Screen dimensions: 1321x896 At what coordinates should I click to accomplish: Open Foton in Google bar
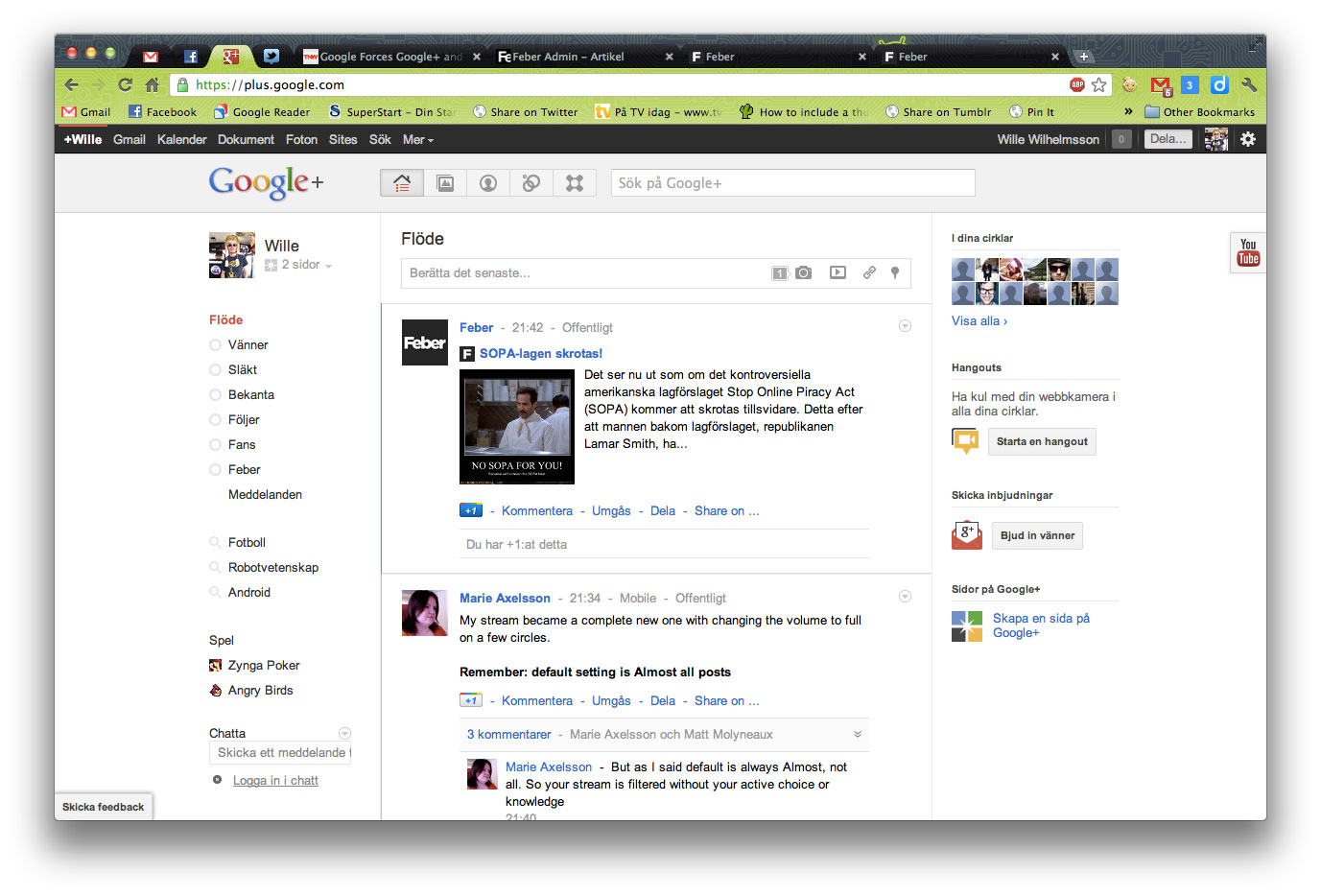[301, 139]
